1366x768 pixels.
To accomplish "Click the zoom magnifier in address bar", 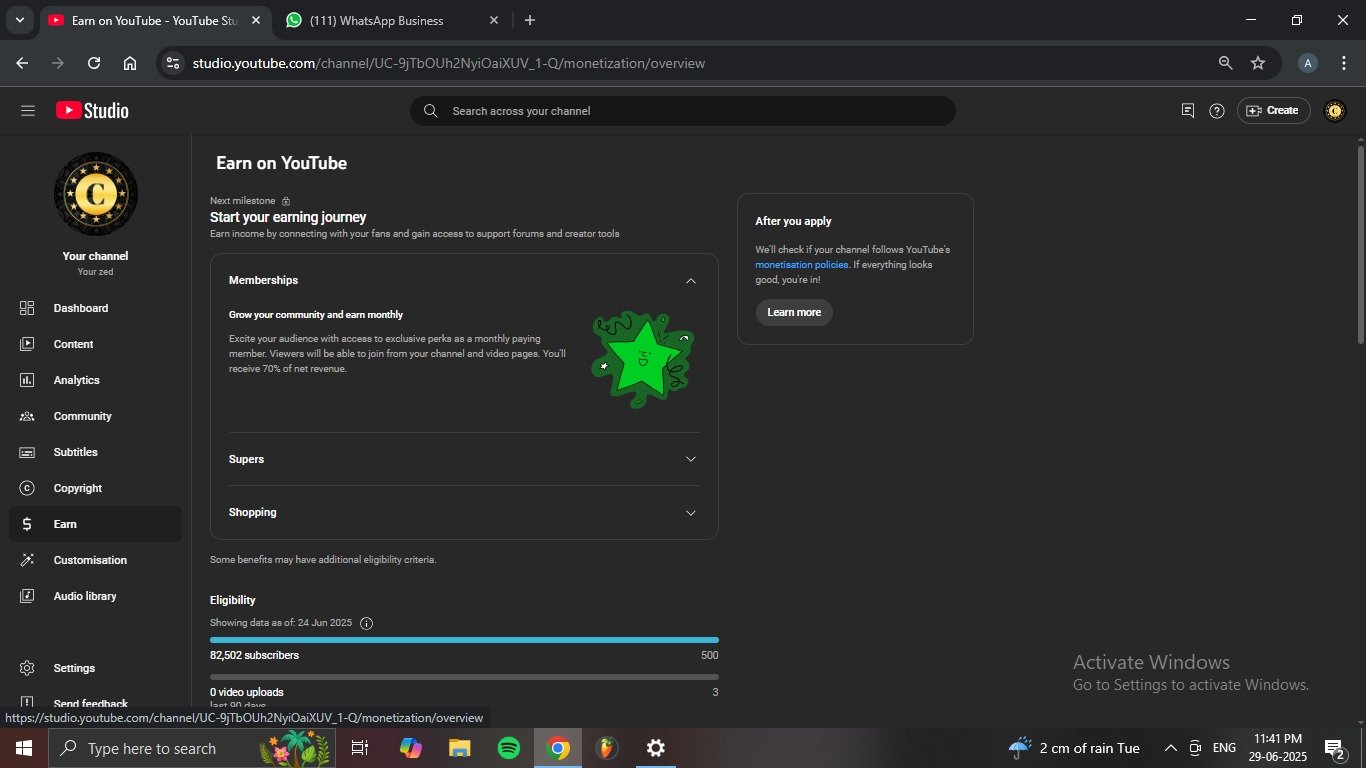I will pos(1225,63).
